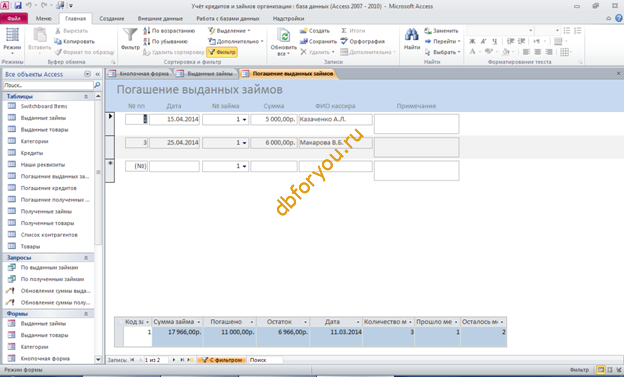The width and height of the screenshot is (624, 377).
Task: Toggle С фильтром indicator in record bar
Action: [221, 360]
